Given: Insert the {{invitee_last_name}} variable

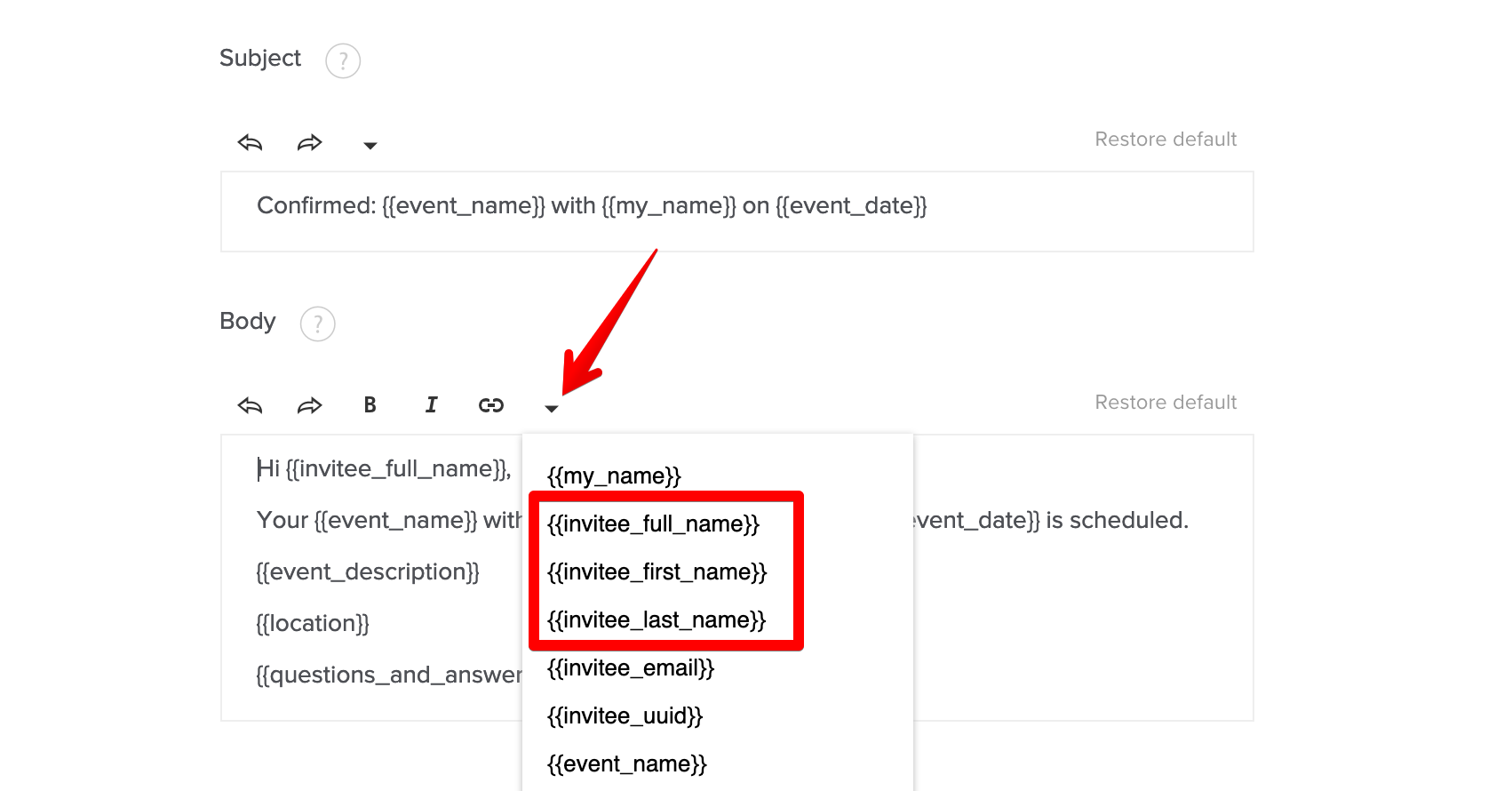Looking at the screenshot, I should point(656,620).
